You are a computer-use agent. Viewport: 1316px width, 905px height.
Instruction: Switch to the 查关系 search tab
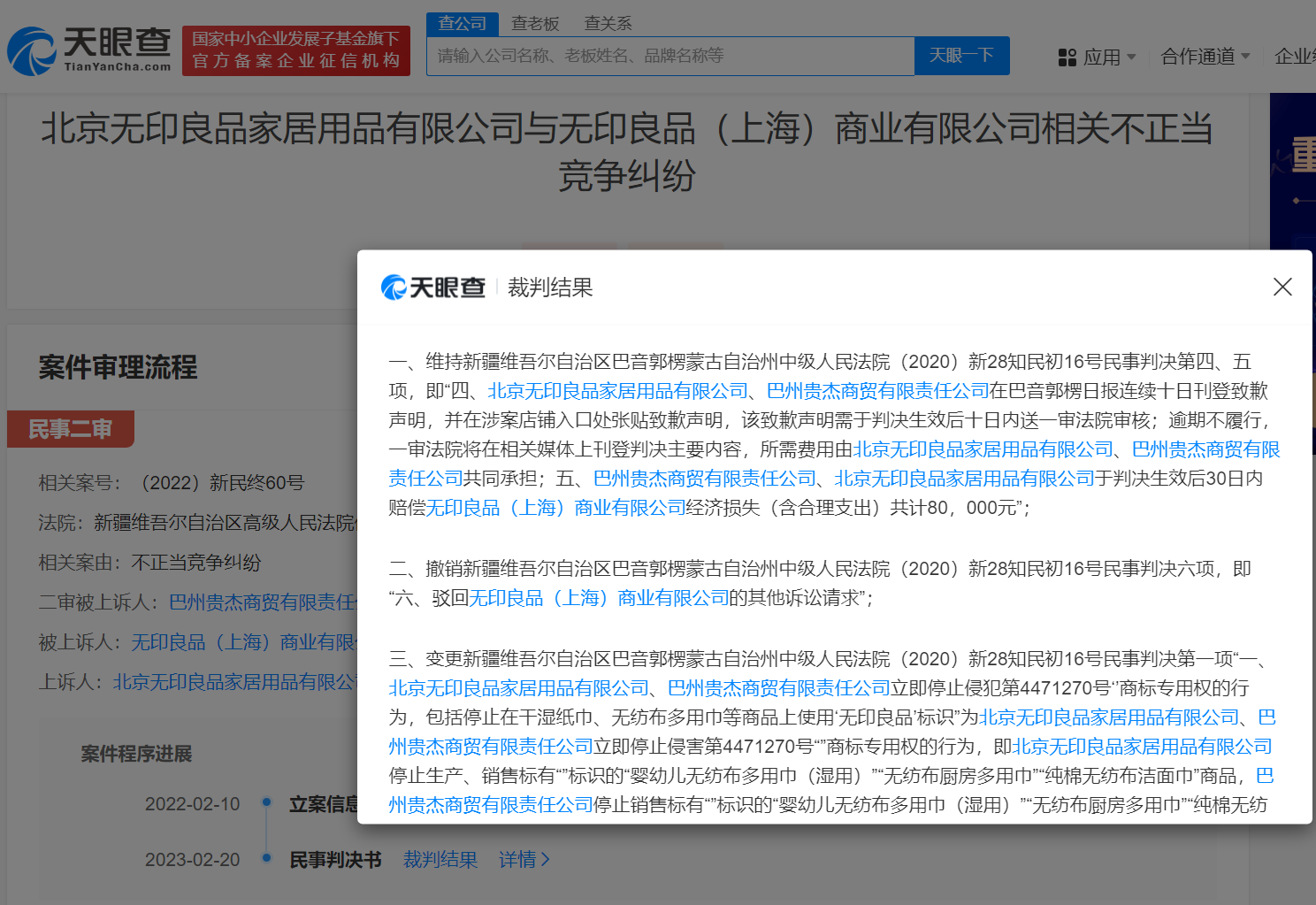(x=608, y=24)
